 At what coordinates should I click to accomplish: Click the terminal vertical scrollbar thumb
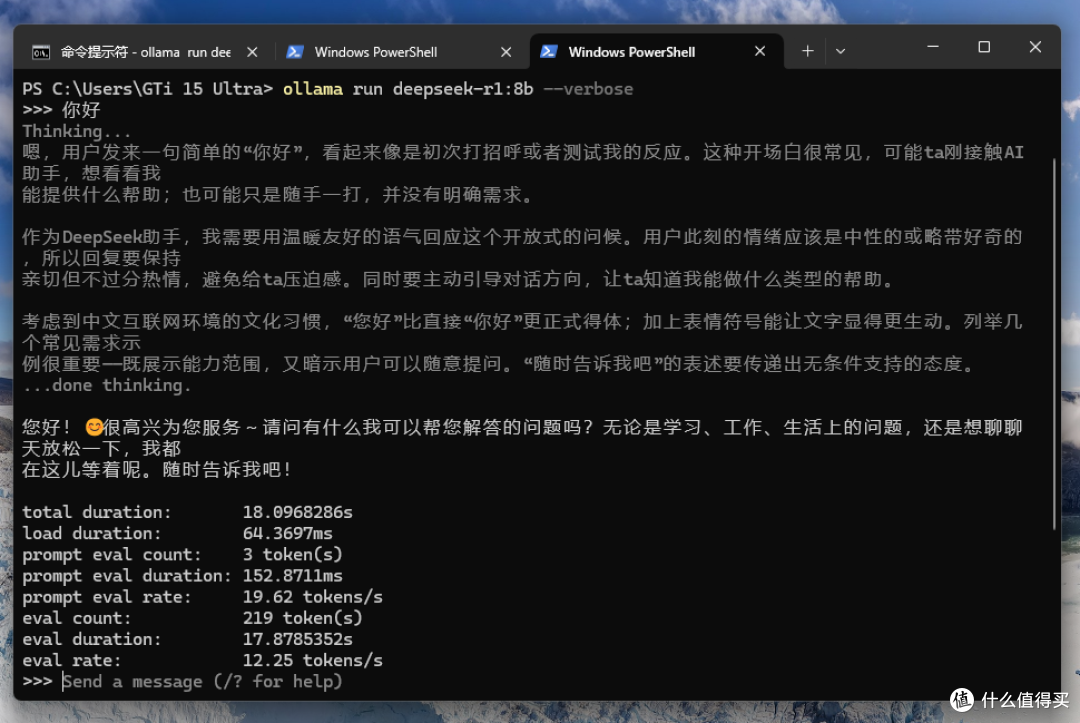(x=1054, y=344)
